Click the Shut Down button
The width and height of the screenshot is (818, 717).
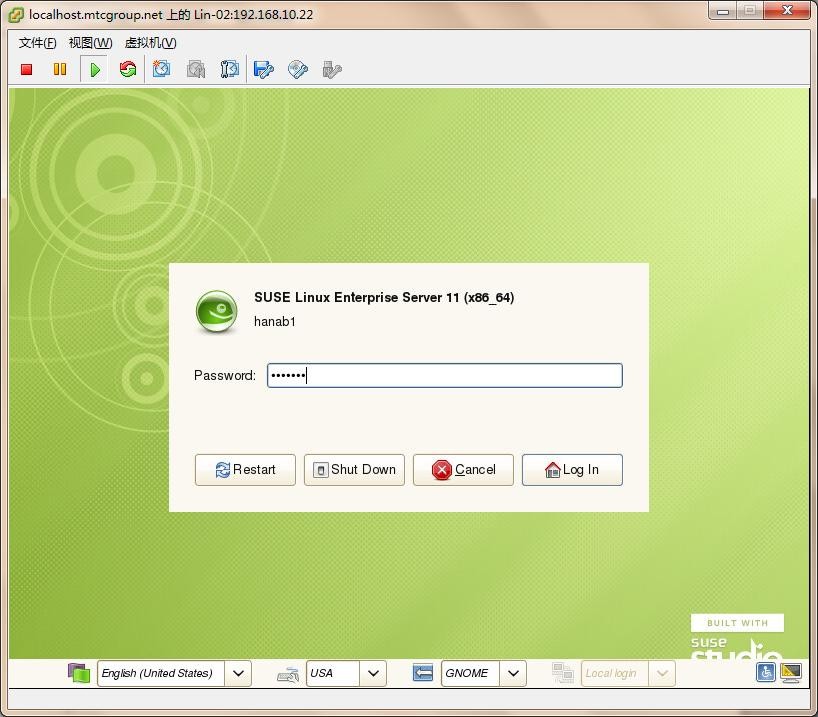tap(354, 470)
